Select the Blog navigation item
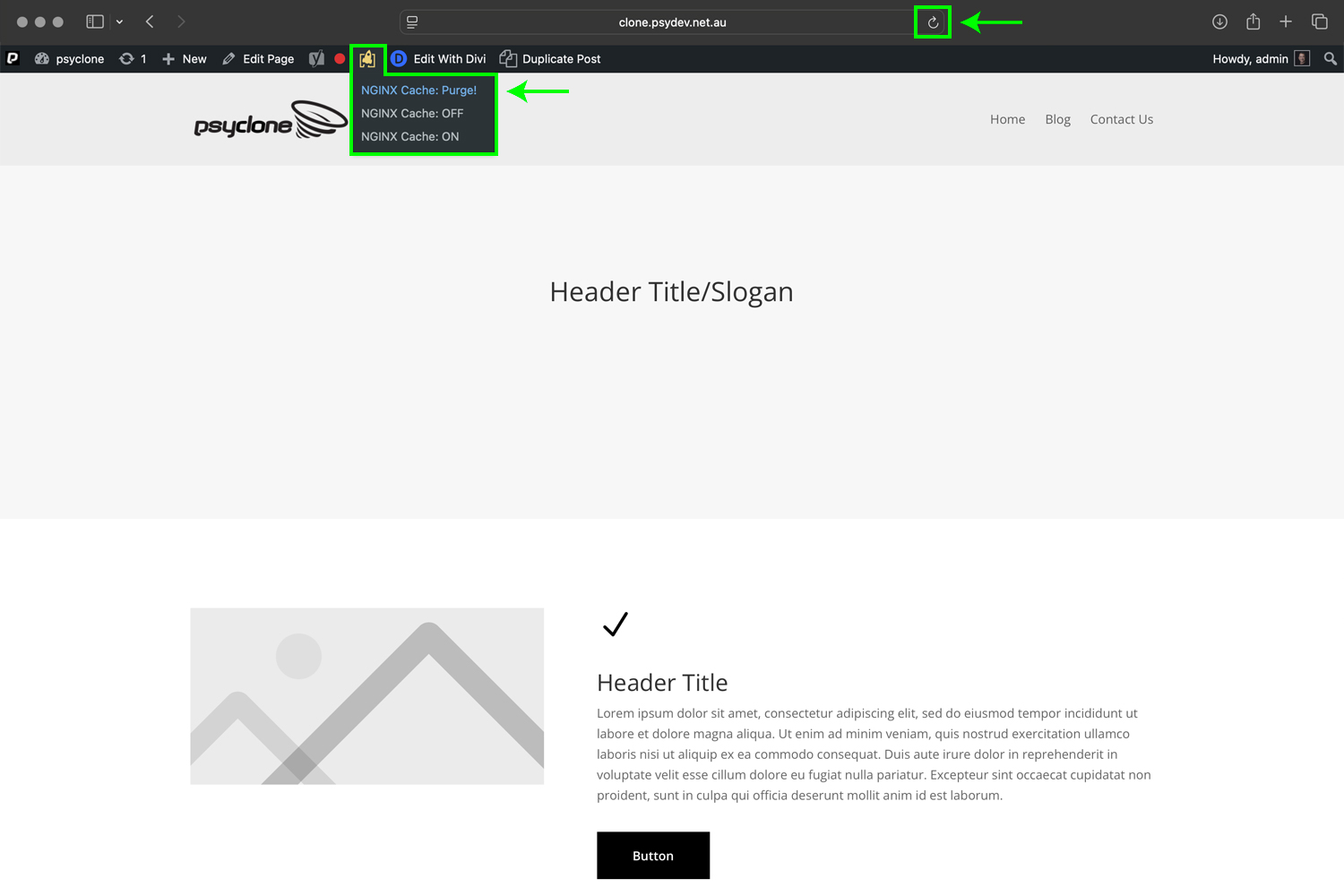 point(1057,118)
